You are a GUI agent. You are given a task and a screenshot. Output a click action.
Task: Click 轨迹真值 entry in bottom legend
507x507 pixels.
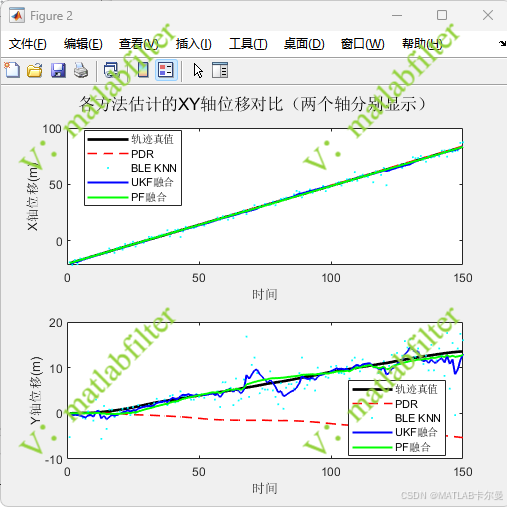click(395, 389)
